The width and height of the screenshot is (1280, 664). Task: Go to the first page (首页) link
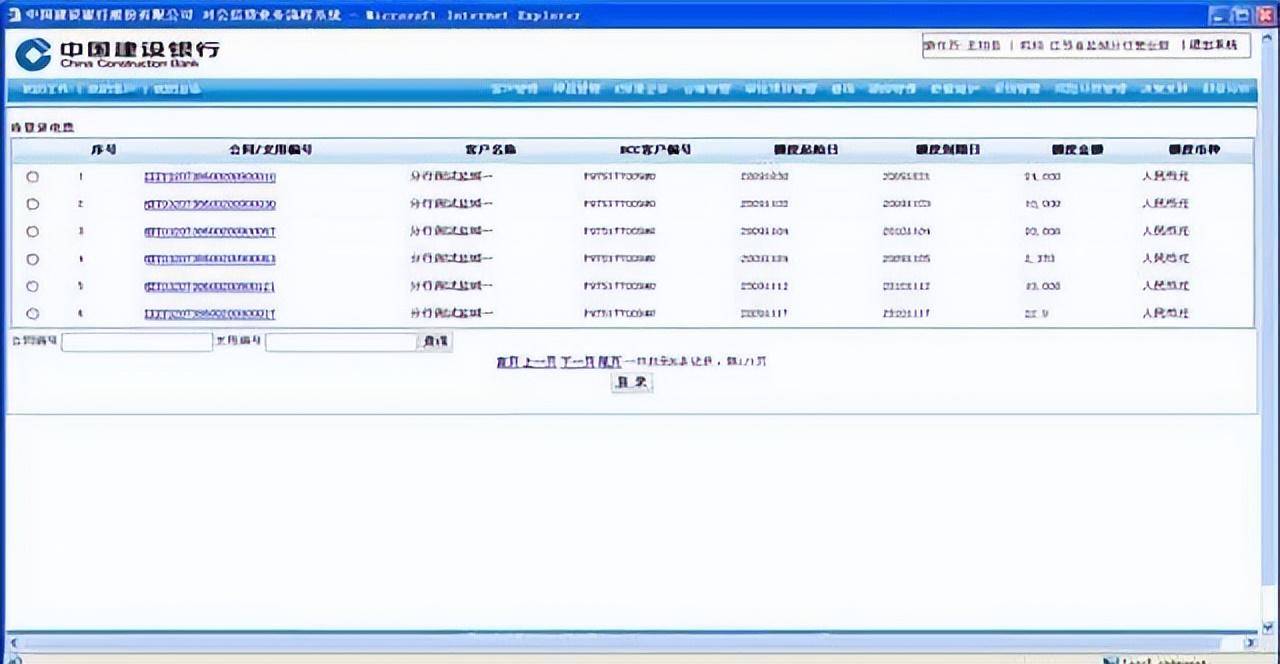click(x=506, y=361)
